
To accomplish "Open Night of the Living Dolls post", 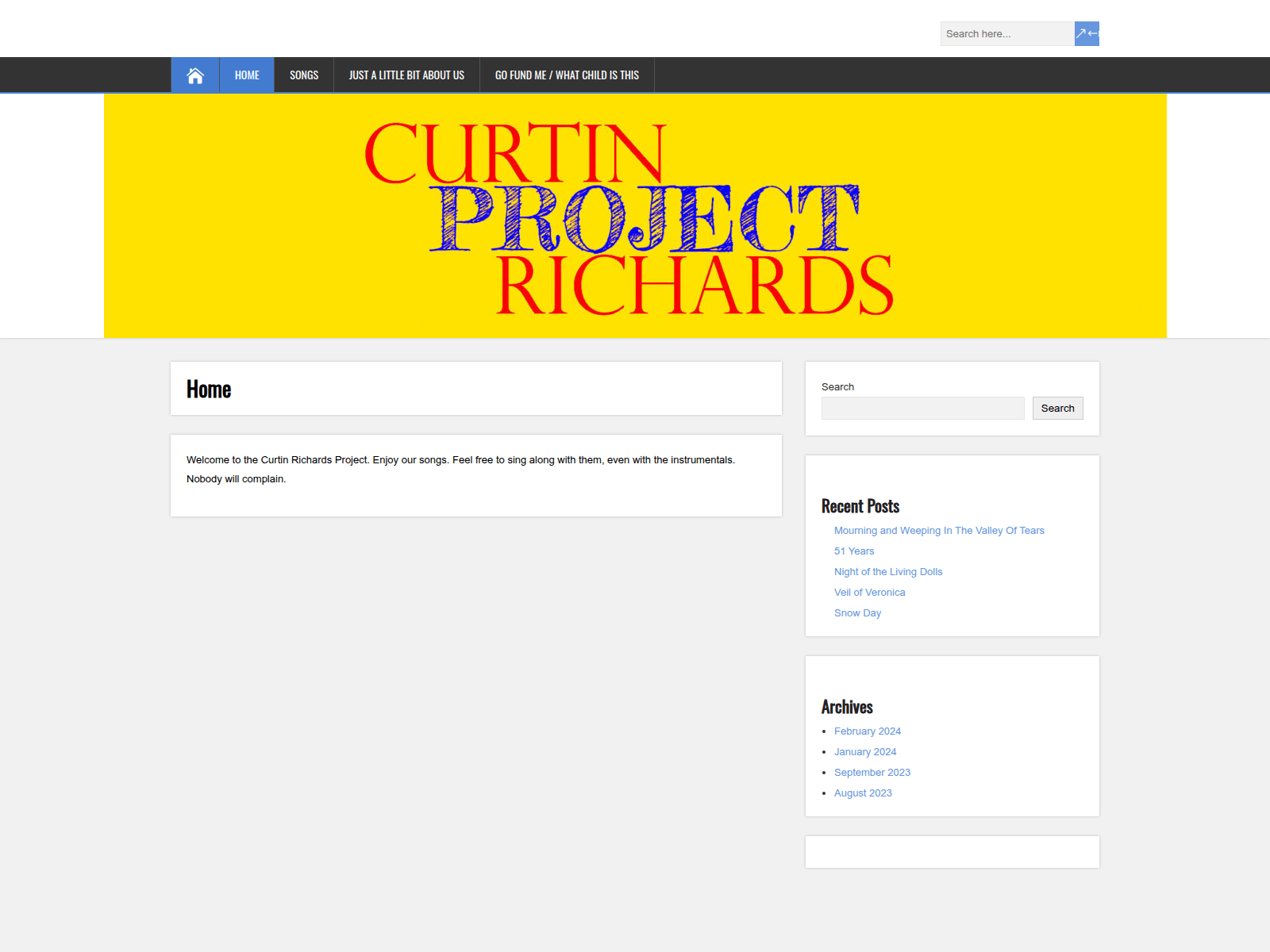I will click(888, 572).
